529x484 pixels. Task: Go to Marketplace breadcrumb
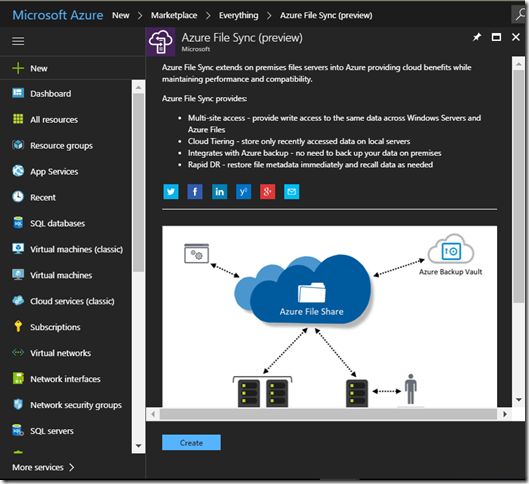coord(174,16)
